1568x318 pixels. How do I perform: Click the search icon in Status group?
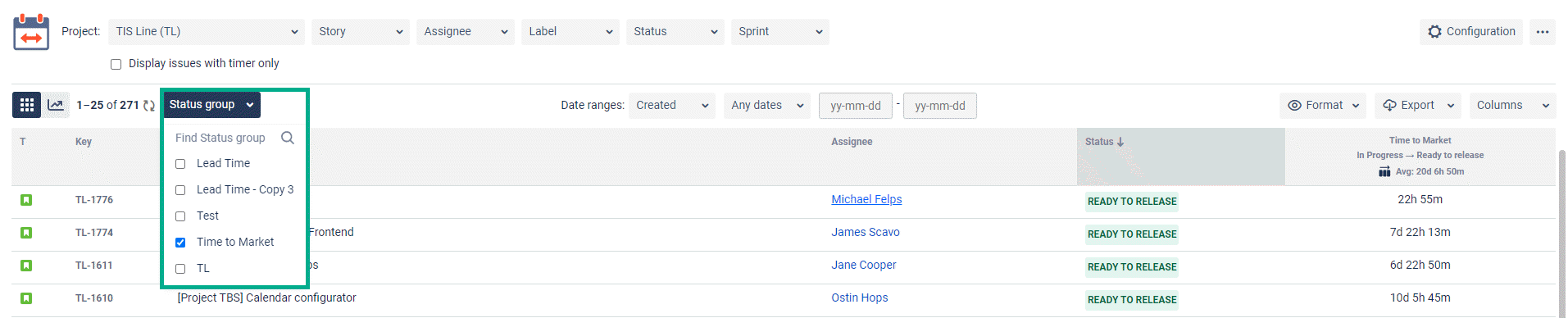(x=288, y=138)
